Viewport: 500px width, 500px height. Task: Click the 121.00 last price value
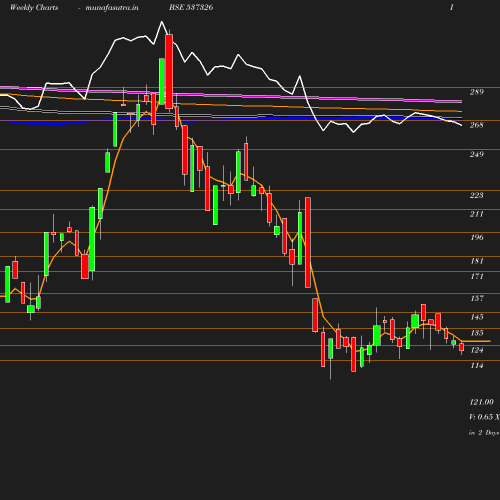(482, 402)
